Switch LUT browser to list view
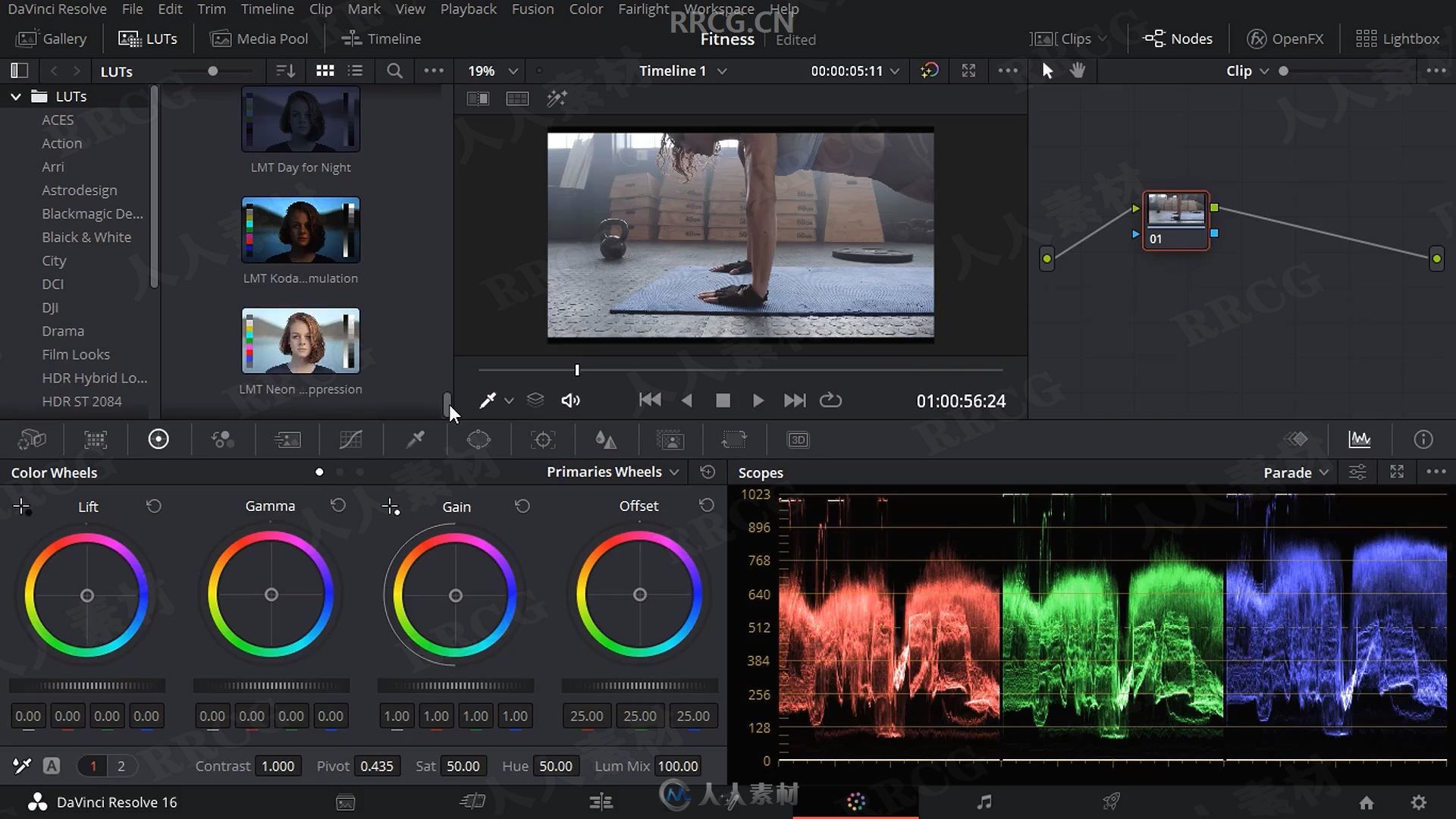The width and height of the screenshot is (1456, 819). 355,71
